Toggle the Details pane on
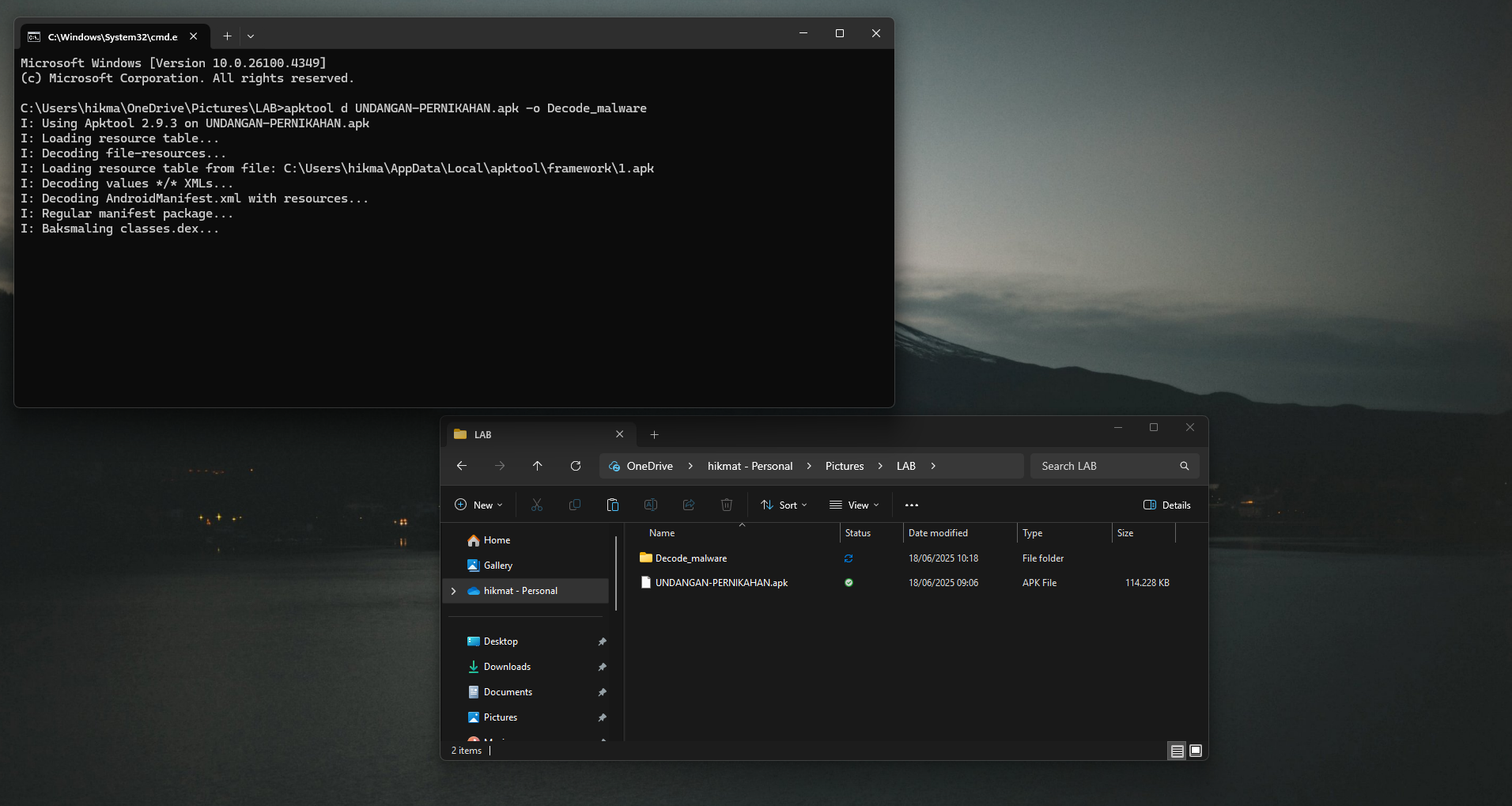1512x806 pixels. (1168, 505)
